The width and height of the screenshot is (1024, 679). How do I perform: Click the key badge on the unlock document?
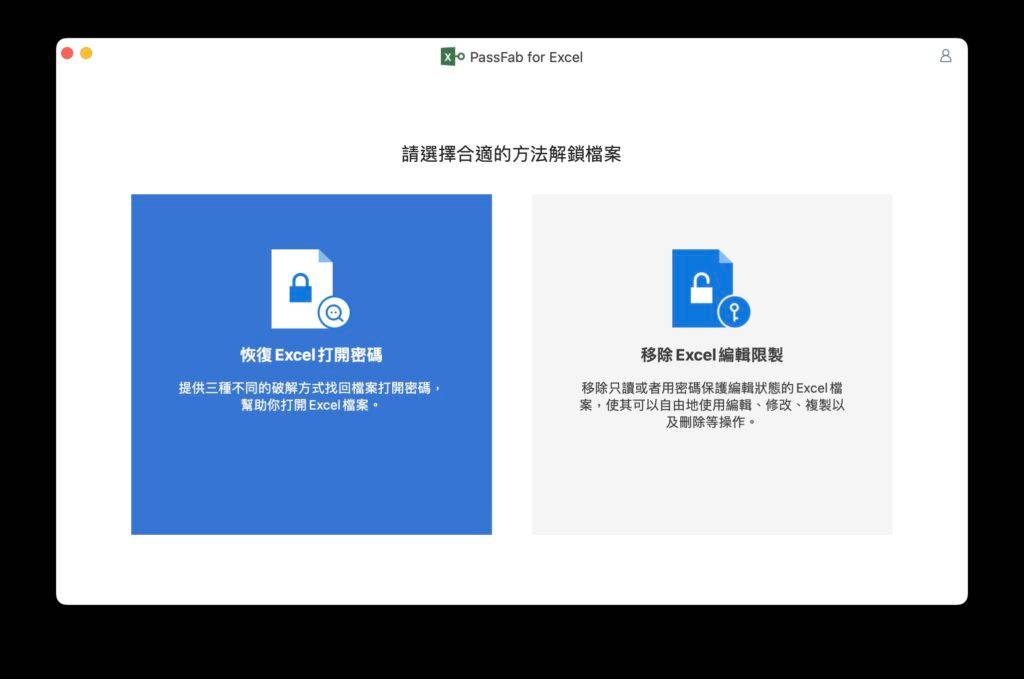[736, 311]
